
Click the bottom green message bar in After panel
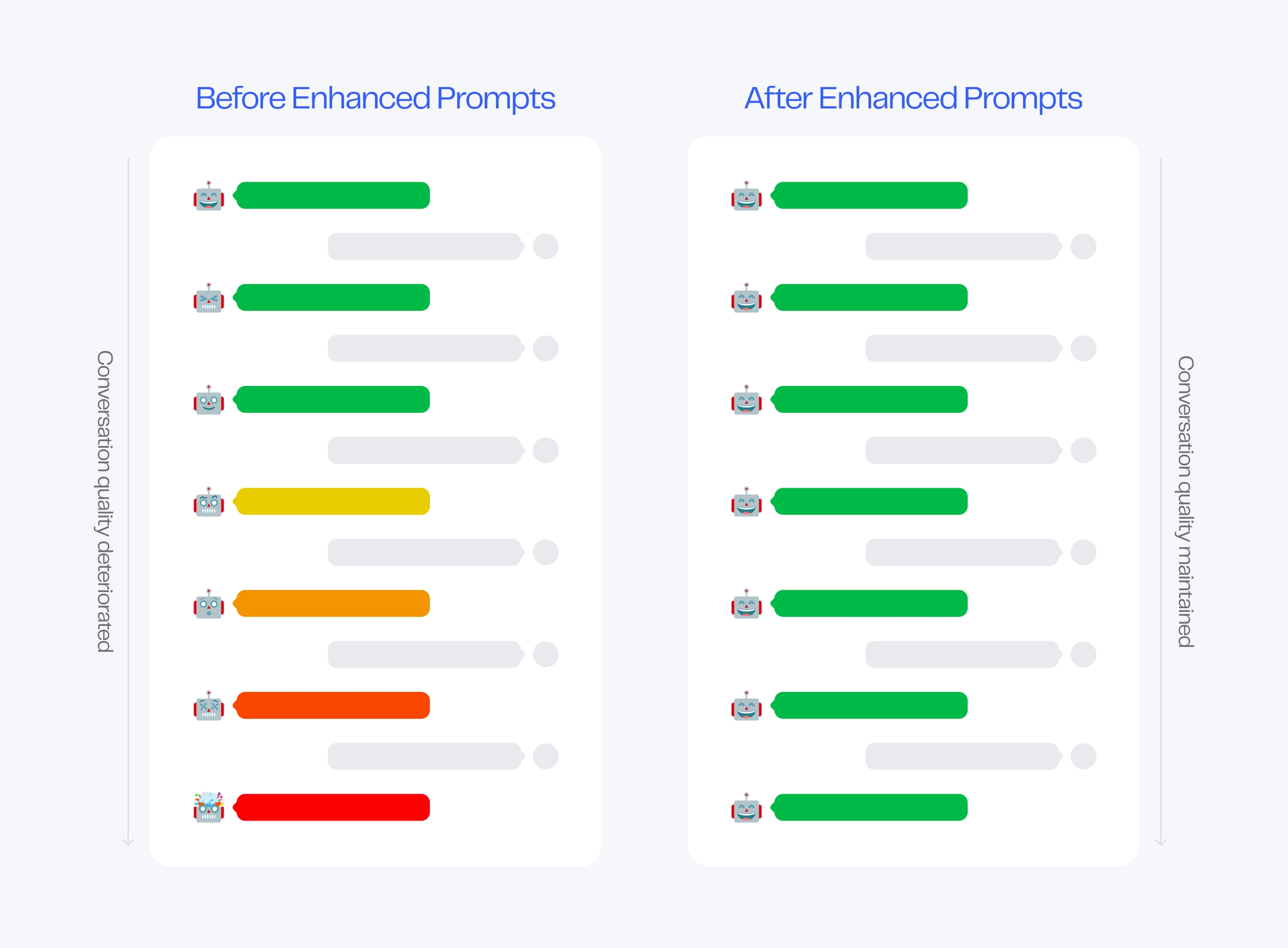(x=870, y=808)
